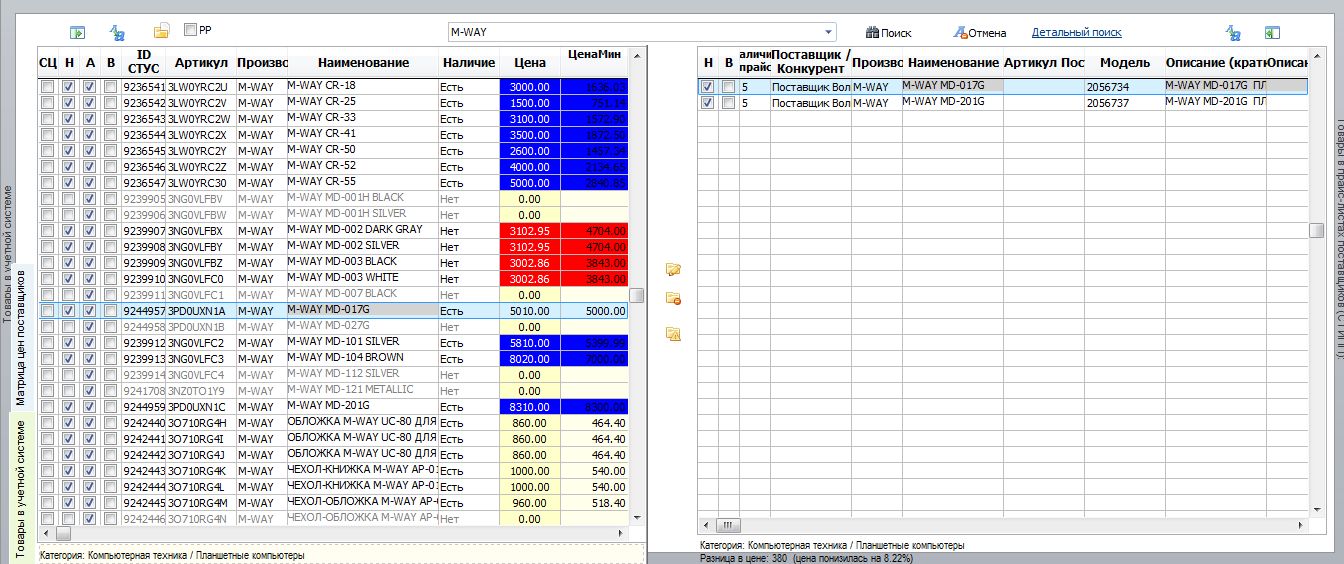Tick the СЦ checkbox for M-WAY CR-18 row

pyautogui.click(x=47, y=87)
